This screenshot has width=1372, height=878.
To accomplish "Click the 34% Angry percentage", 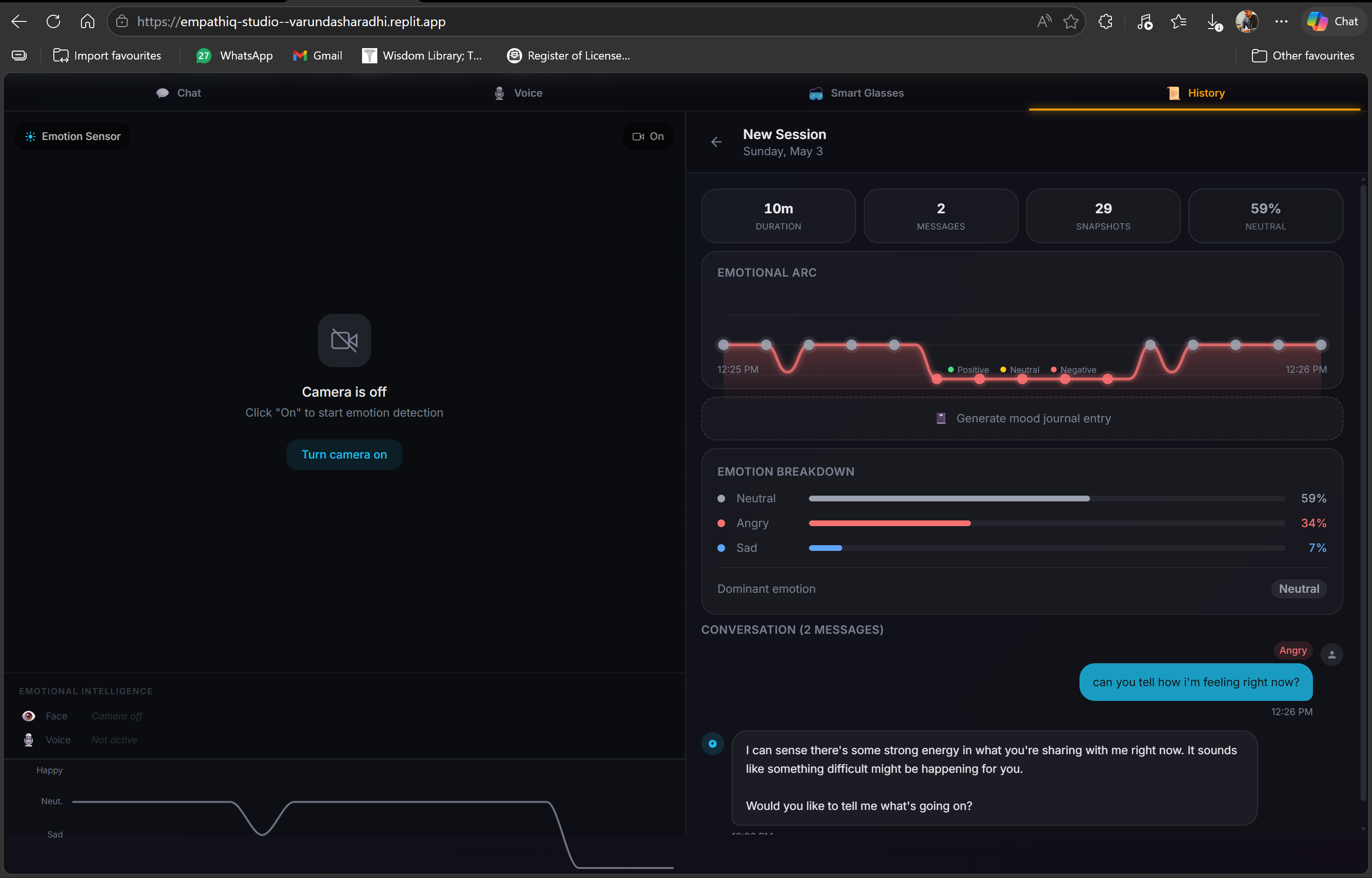I will 1313,523.
